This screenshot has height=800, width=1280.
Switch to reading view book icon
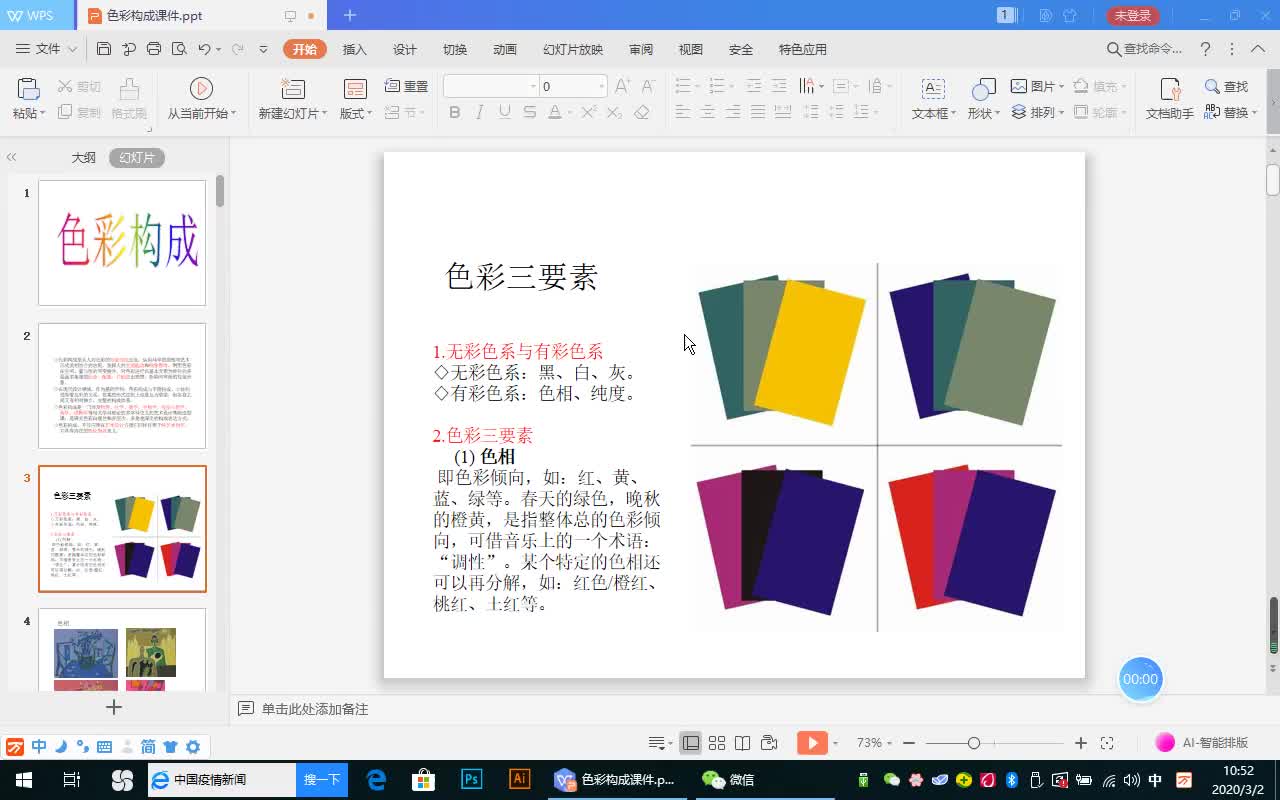(x=742, y=743)
